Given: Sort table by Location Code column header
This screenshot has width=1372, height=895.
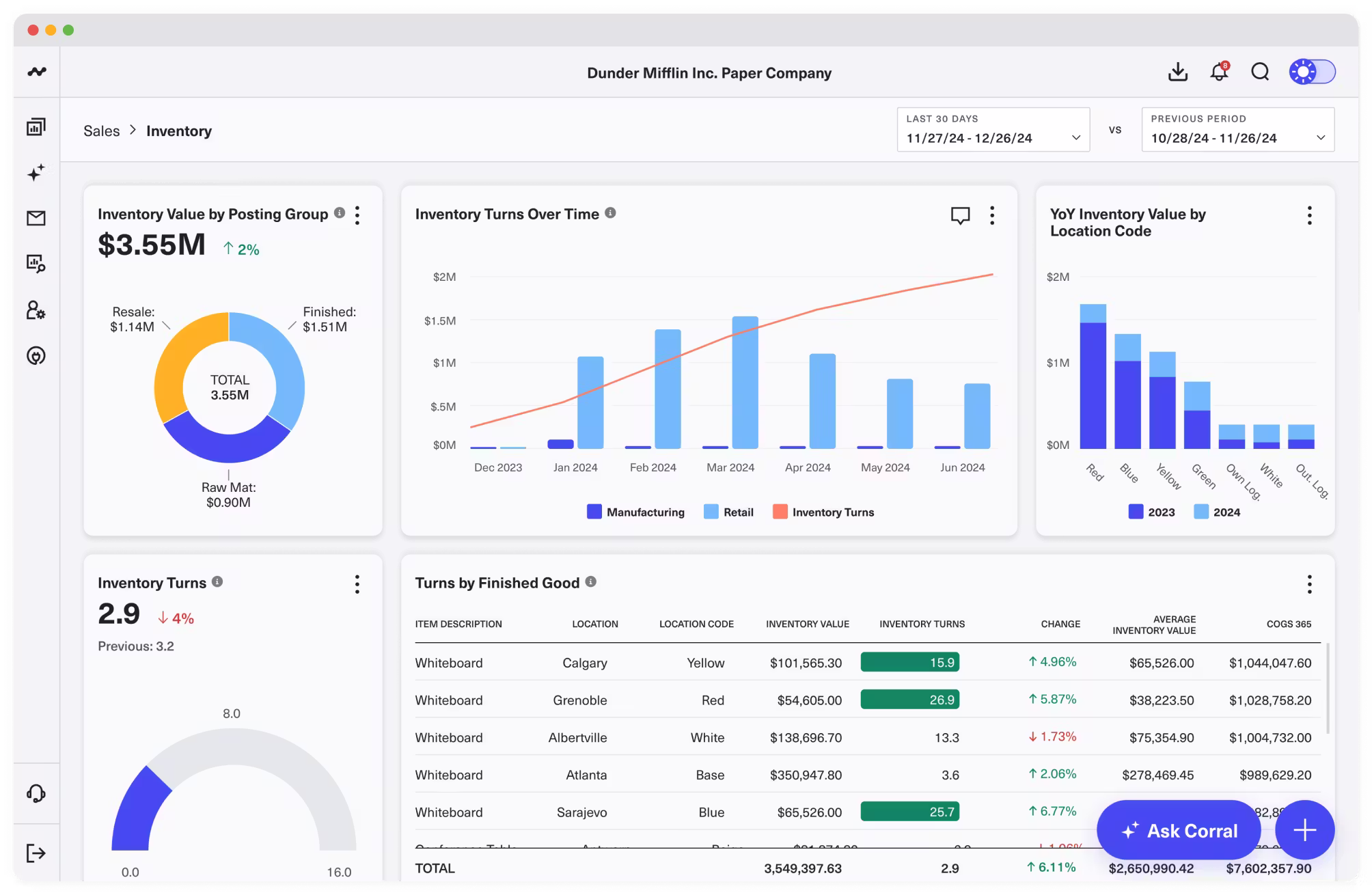Looking at the screenshot, I should pos(696,624).
